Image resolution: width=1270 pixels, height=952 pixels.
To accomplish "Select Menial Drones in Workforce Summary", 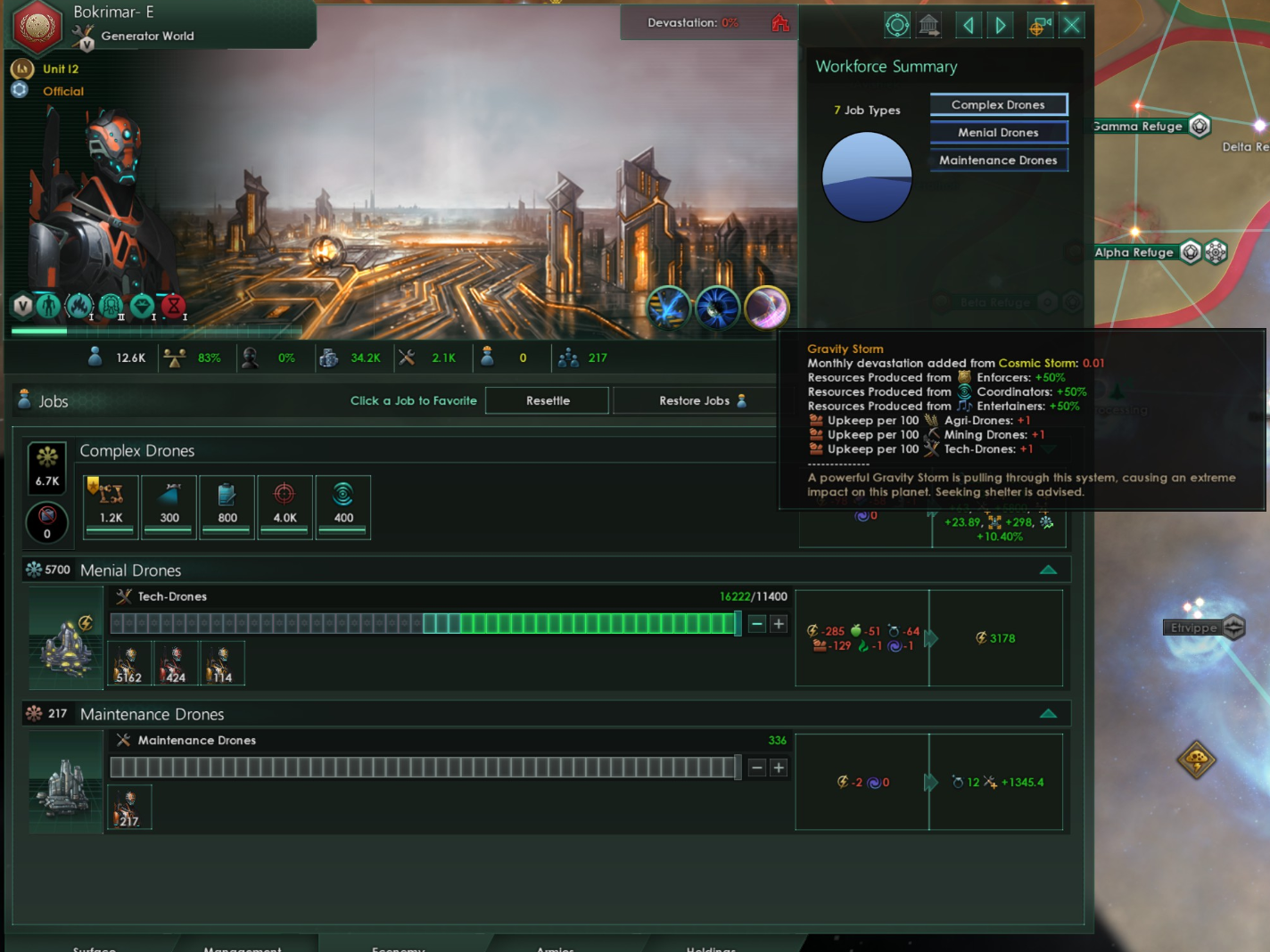I will pos(998,132).
